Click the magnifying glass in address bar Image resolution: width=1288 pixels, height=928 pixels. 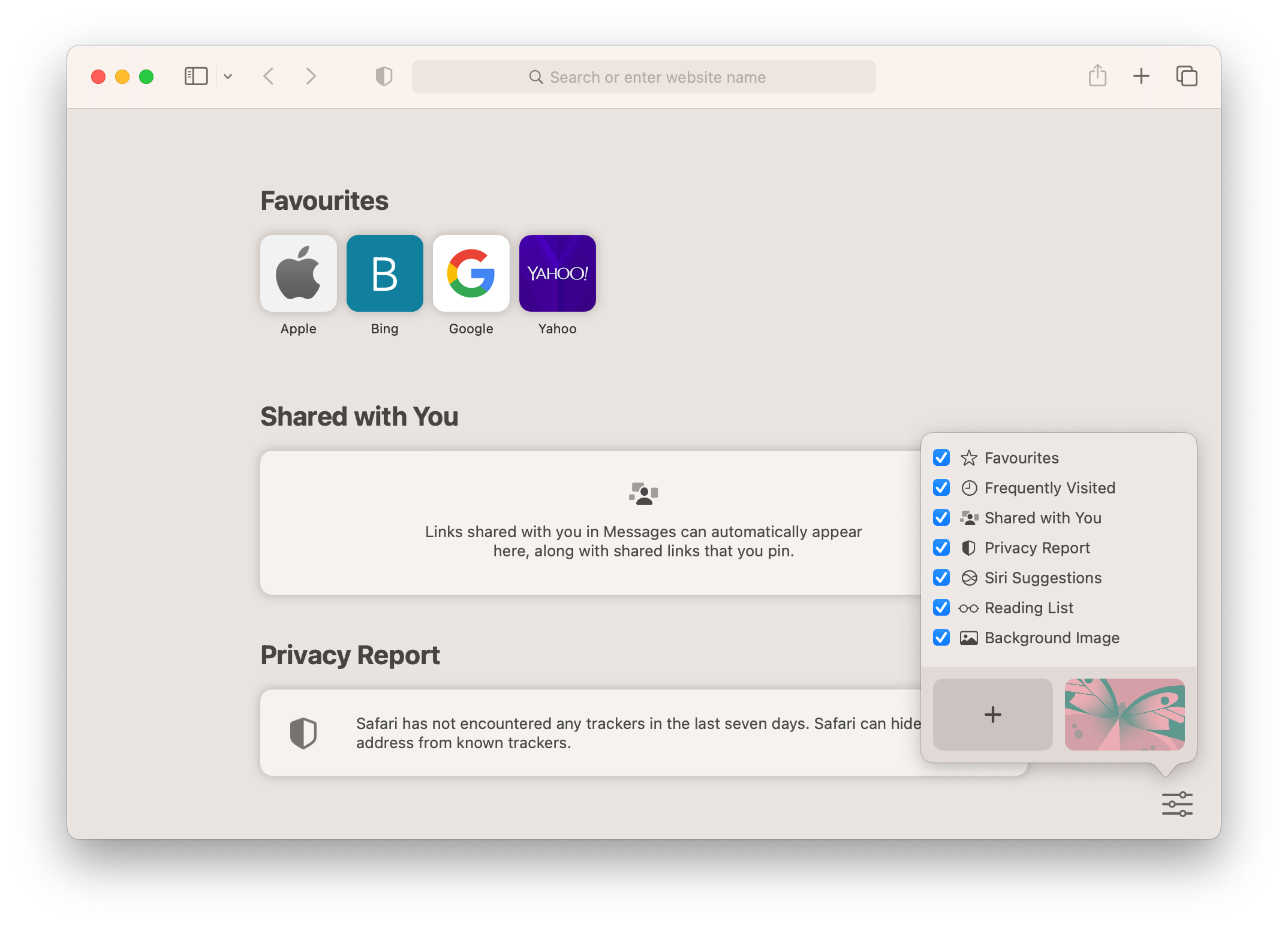tap(535, 77)
